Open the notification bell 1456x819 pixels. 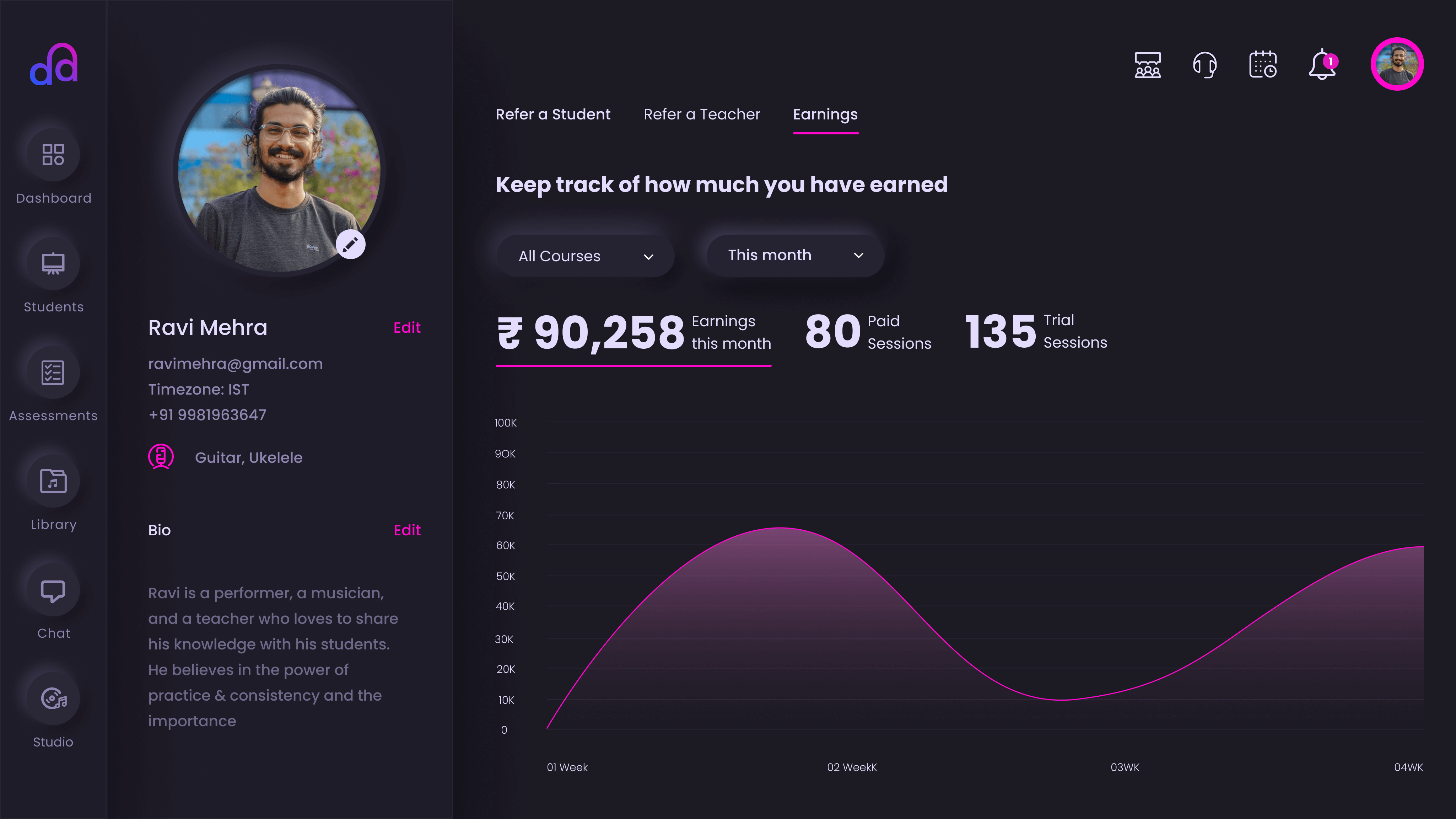(1322, 65)
